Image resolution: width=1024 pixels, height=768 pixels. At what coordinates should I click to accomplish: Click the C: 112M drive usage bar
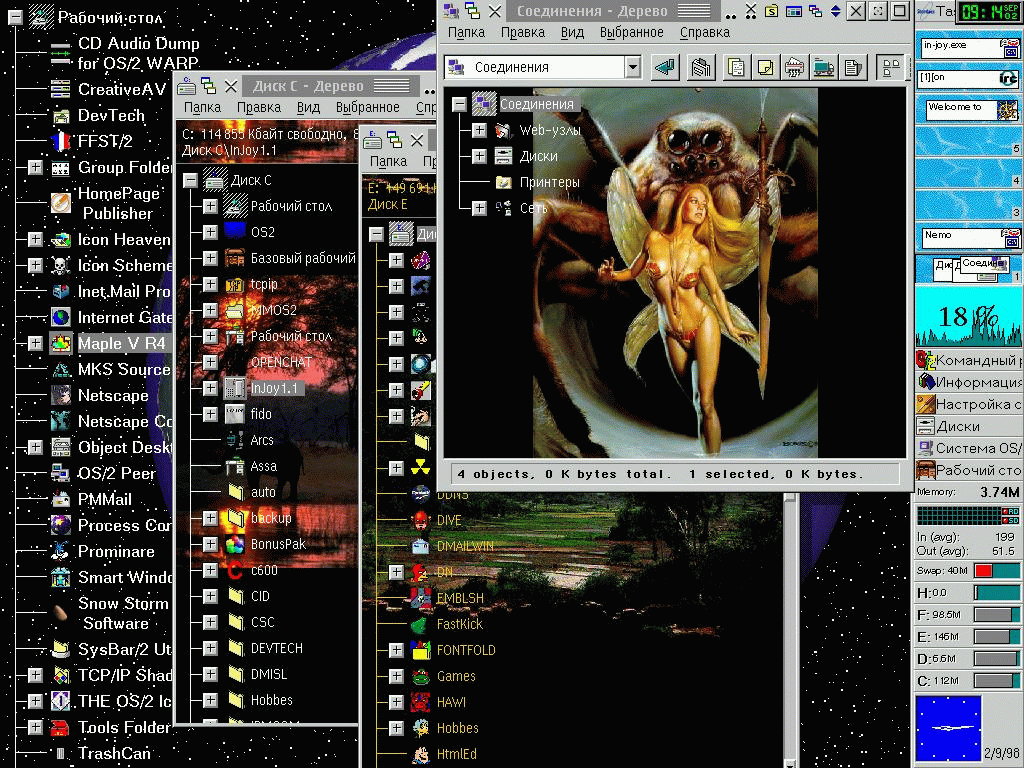tap(997, 680)
